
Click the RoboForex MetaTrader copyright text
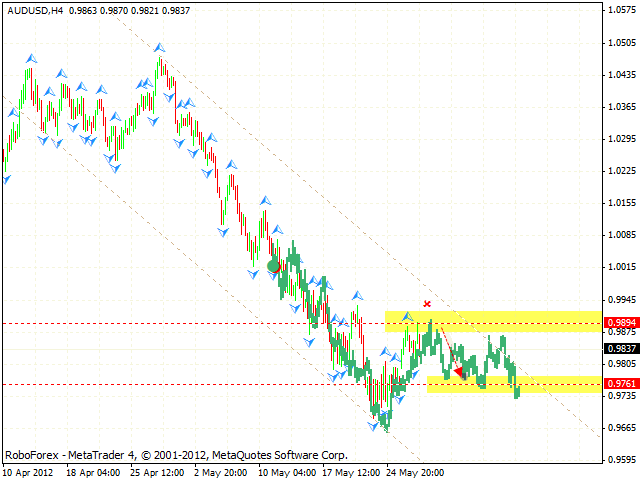click(x=176, y=453)
